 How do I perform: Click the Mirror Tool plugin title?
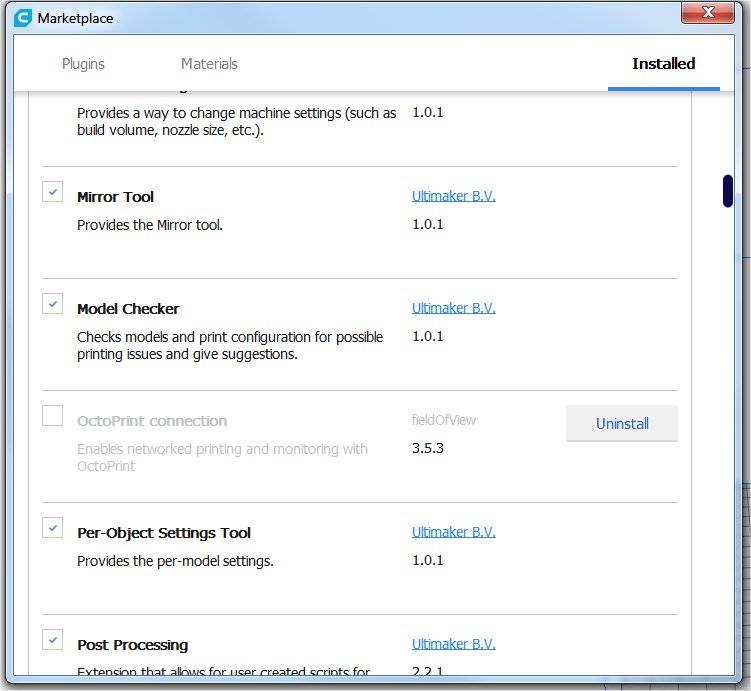point(115,197)
